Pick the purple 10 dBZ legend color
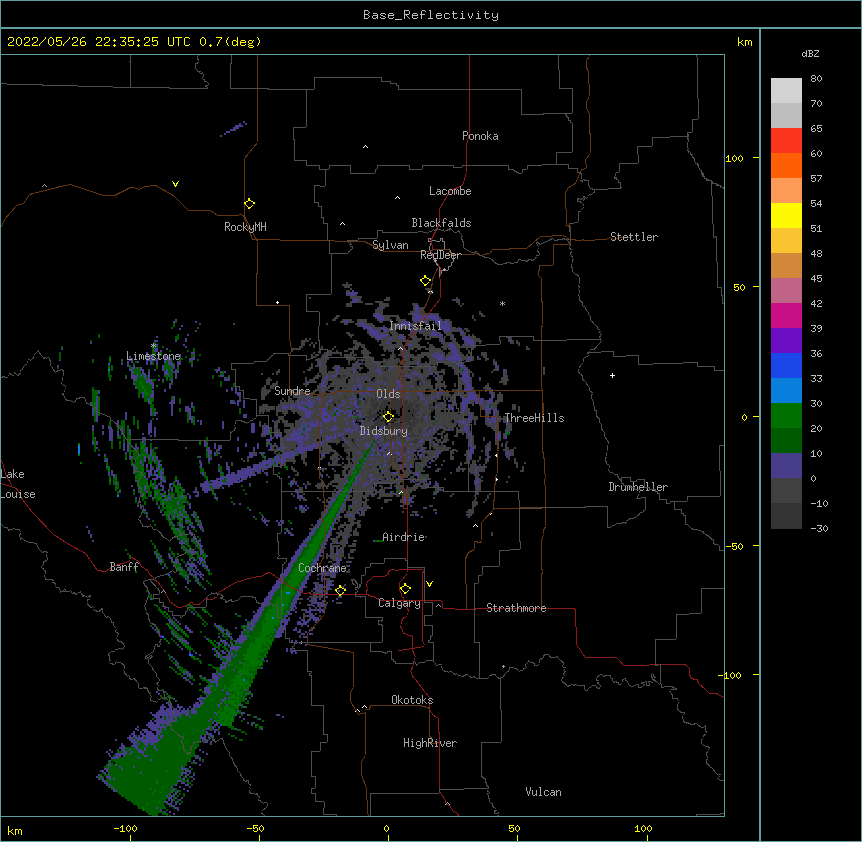Image resolution: width=862 pixels, height=842 pixels. (x=786, y=466)
